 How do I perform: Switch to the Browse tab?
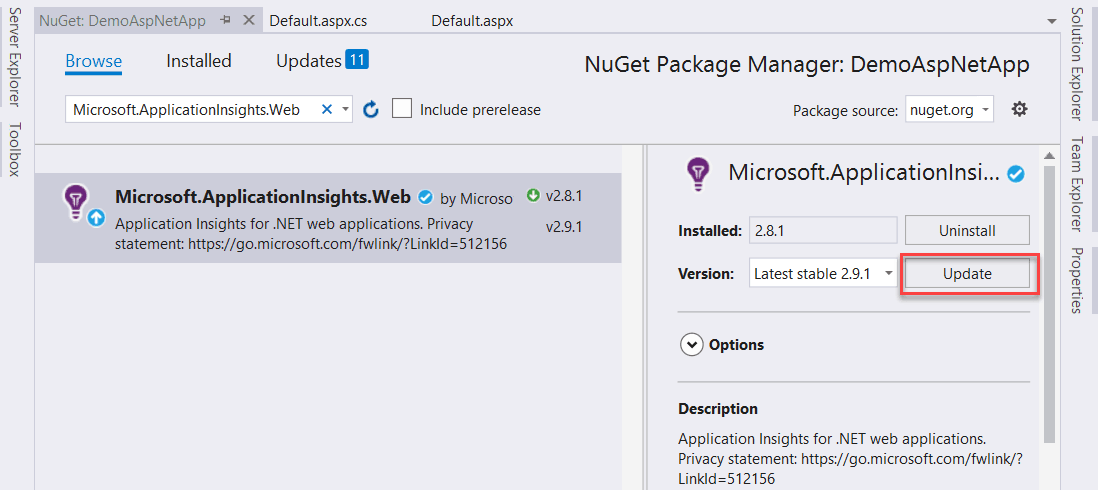point(94,62)
